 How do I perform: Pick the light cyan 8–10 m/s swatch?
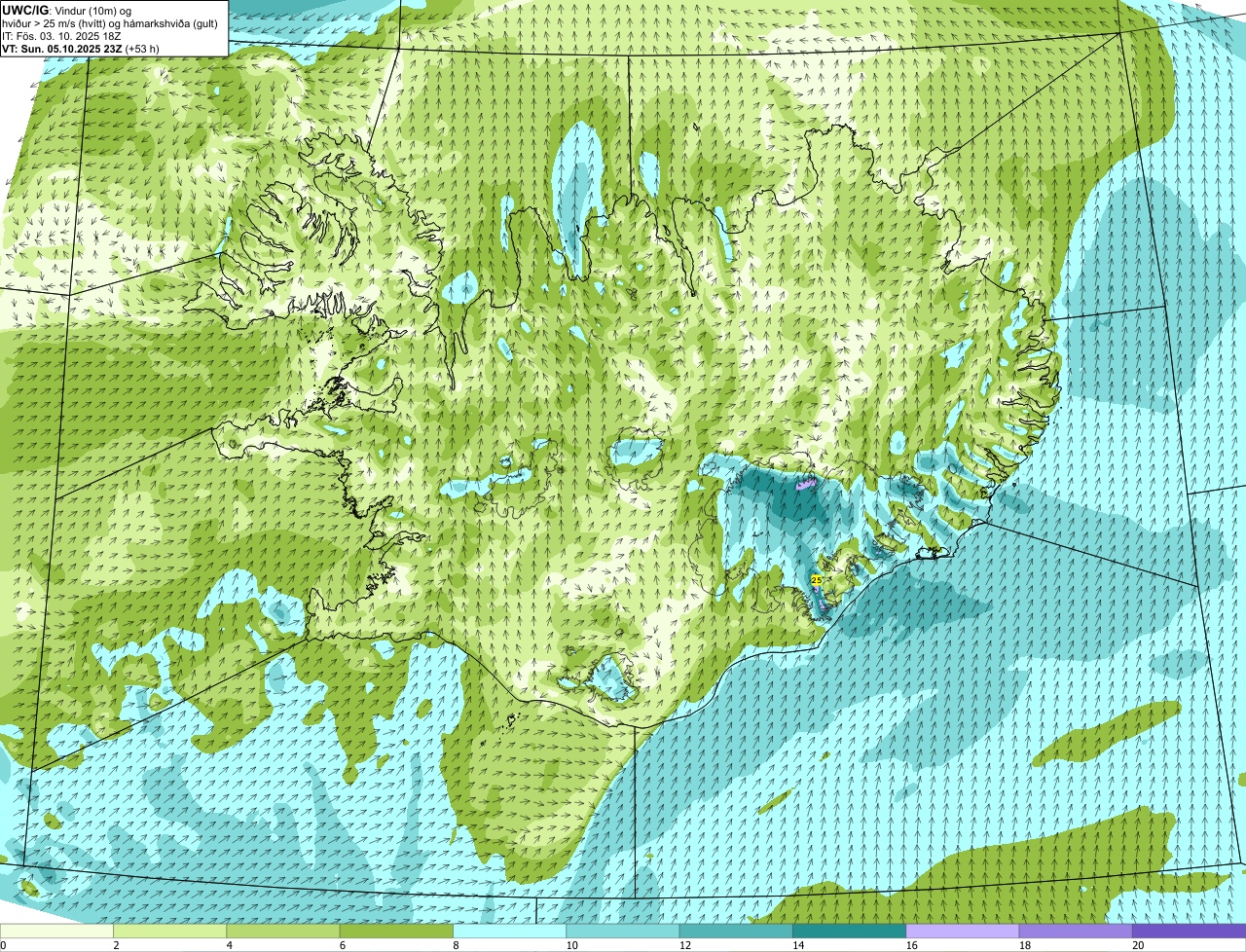click(509, 931)
